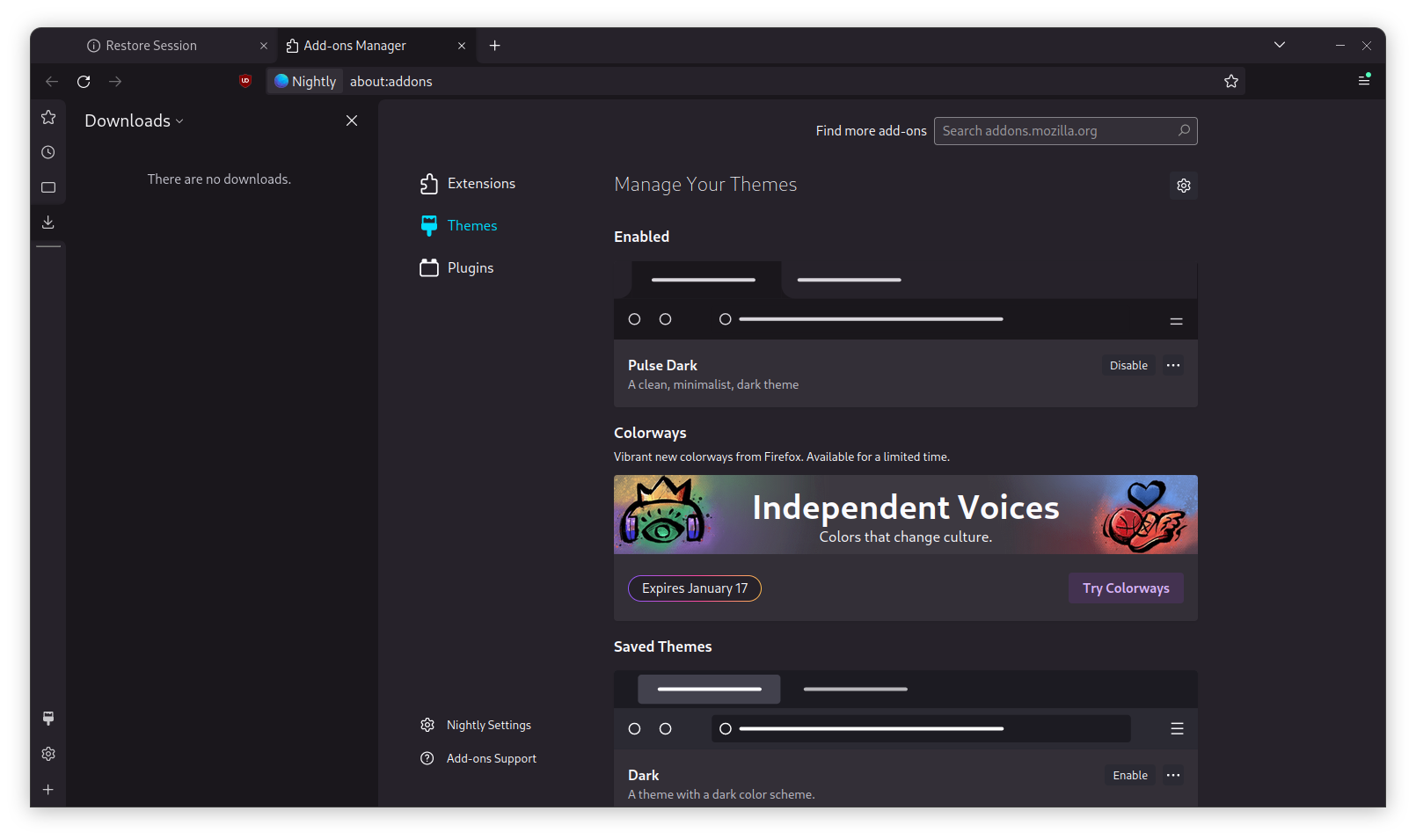Open more options for Dark theme
Viewport: 1416px width, 840px height.
pos(1173,775)
